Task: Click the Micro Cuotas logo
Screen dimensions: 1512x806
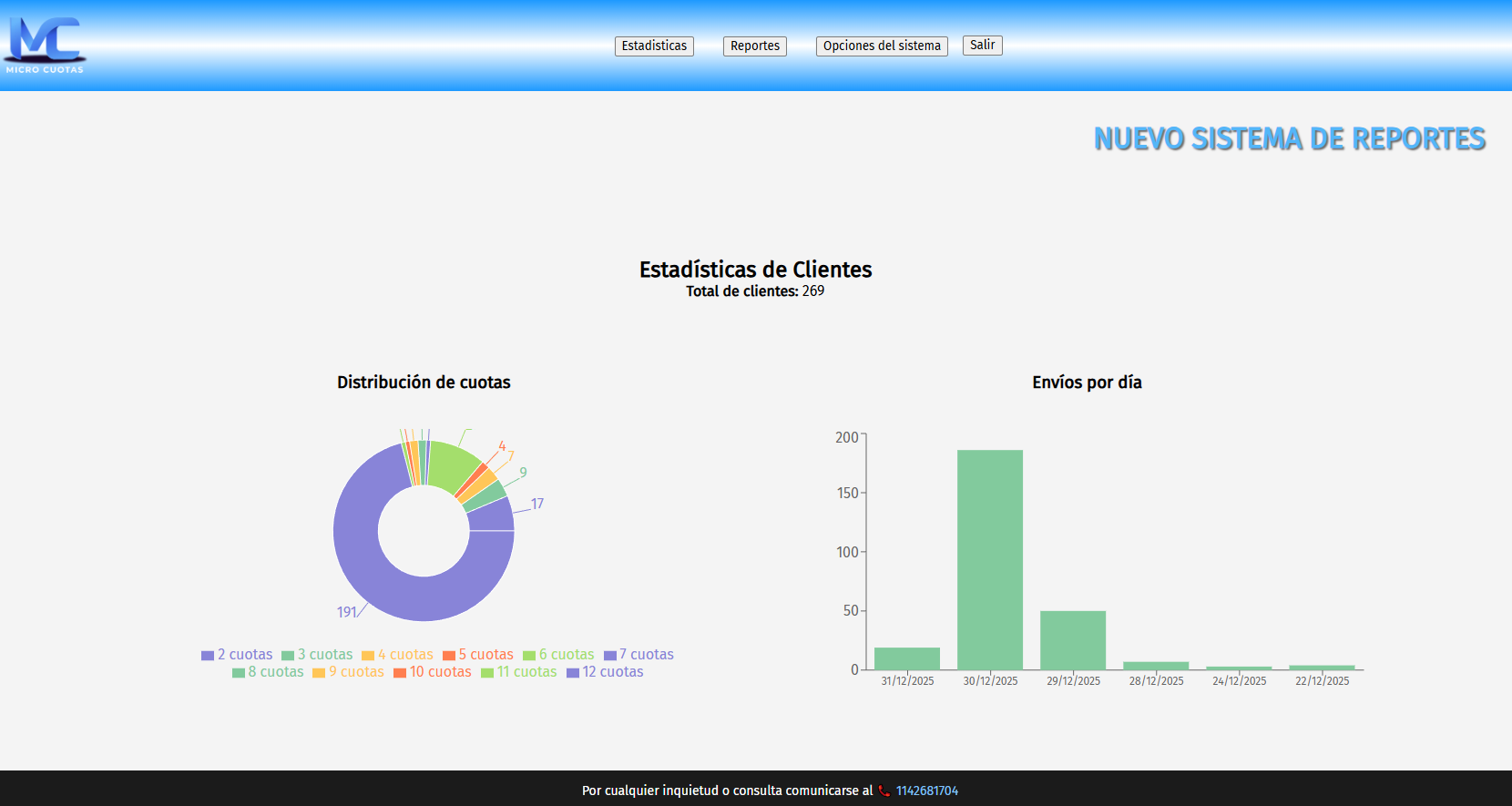Action: click(45, 45)
